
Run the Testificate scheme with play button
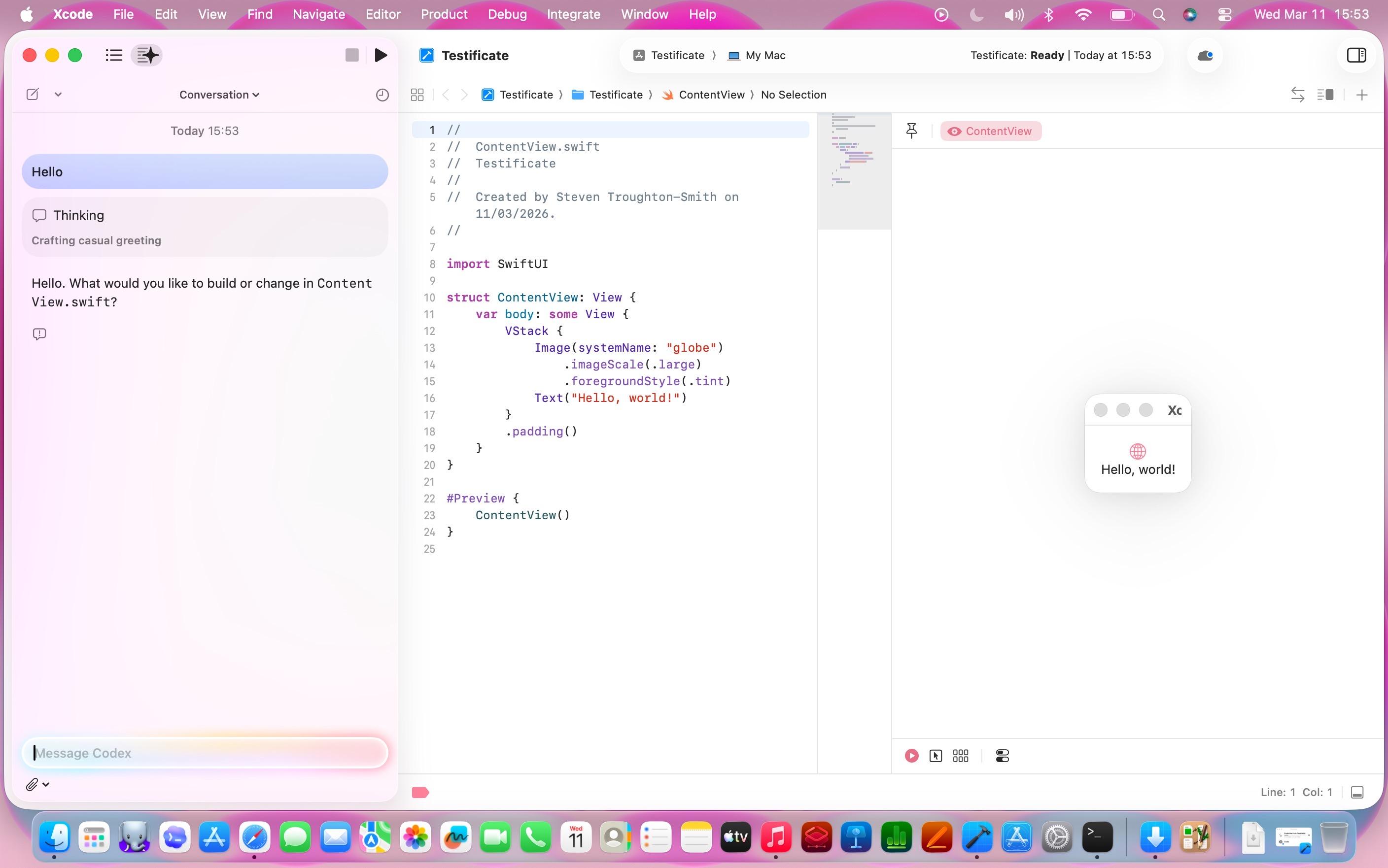point(380,55)
